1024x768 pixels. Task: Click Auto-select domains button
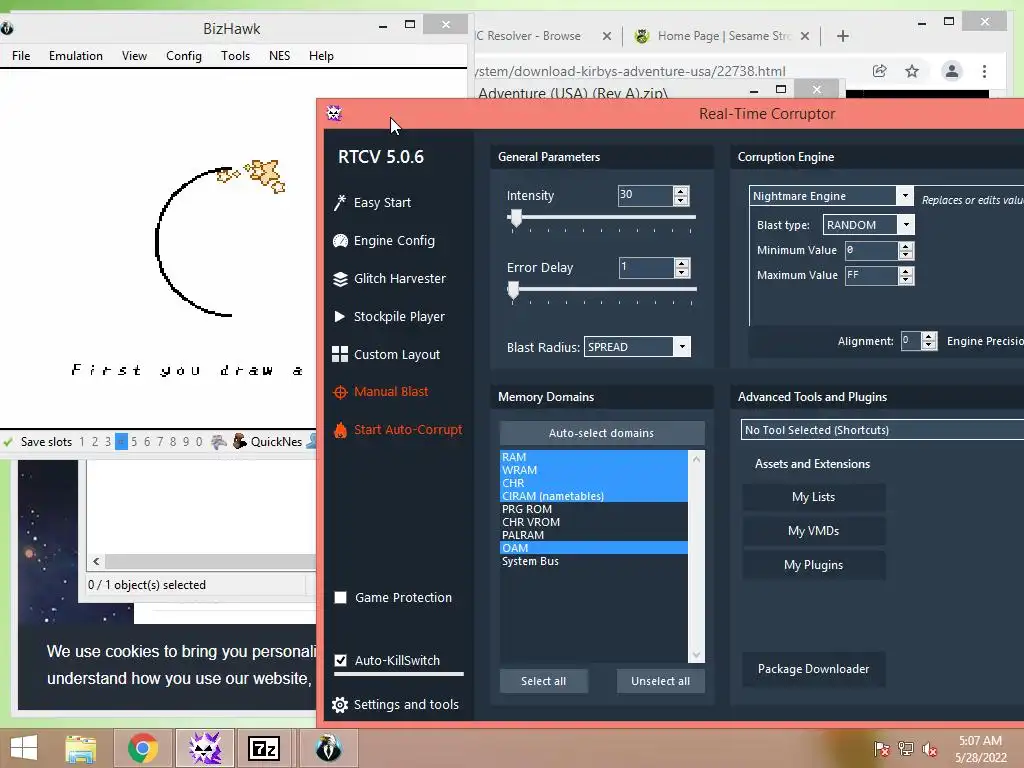tap(601, 433)
